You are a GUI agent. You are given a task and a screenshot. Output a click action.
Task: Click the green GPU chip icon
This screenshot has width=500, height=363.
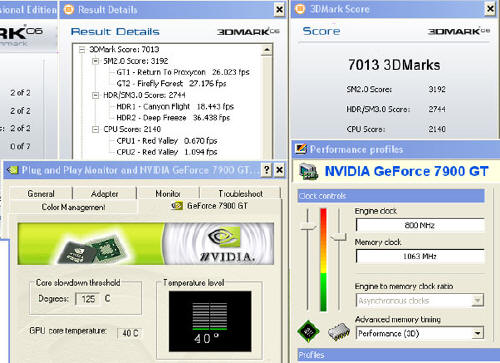point(308,331)
